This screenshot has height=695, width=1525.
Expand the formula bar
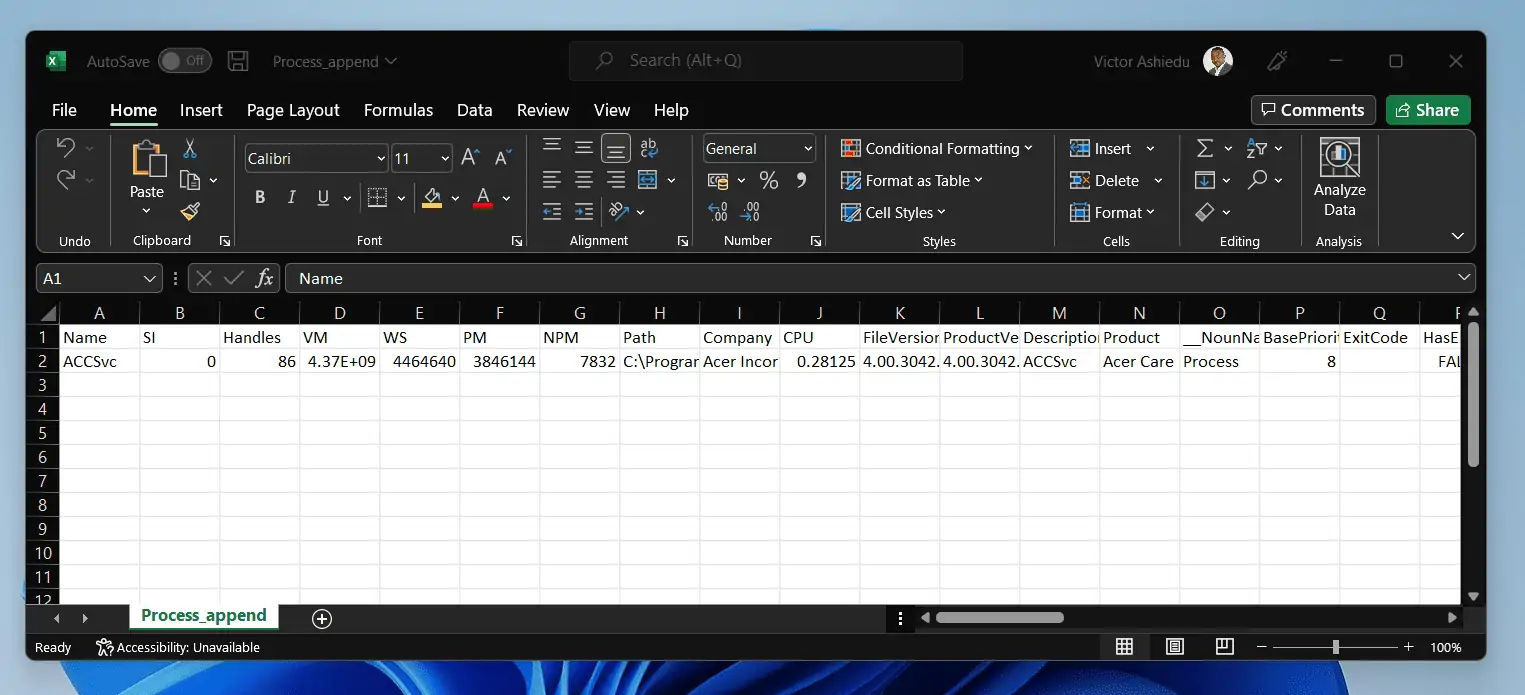(1464, 278)
